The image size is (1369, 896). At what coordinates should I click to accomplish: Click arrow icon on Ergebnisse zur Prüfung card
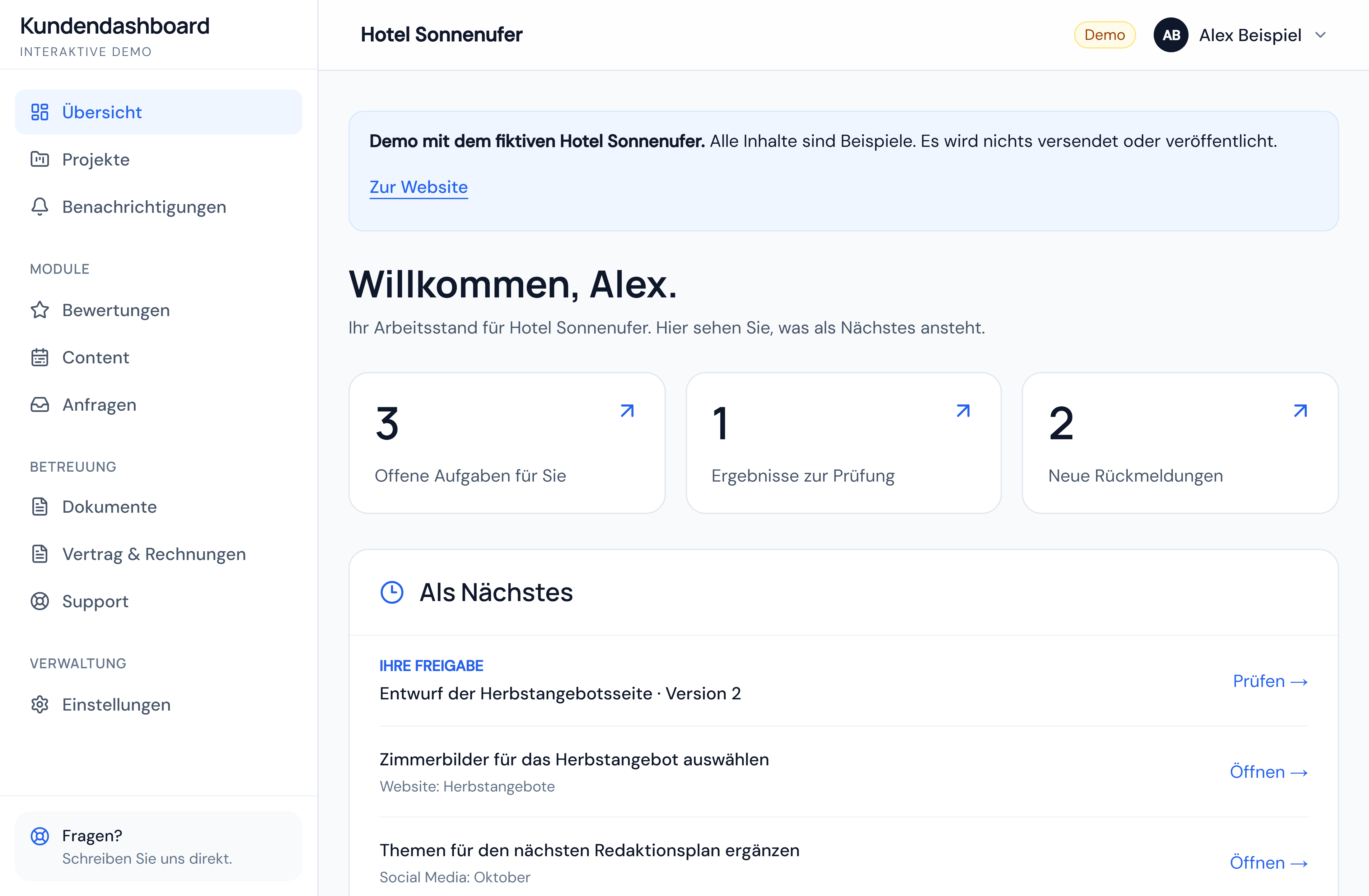click(964, 411)
